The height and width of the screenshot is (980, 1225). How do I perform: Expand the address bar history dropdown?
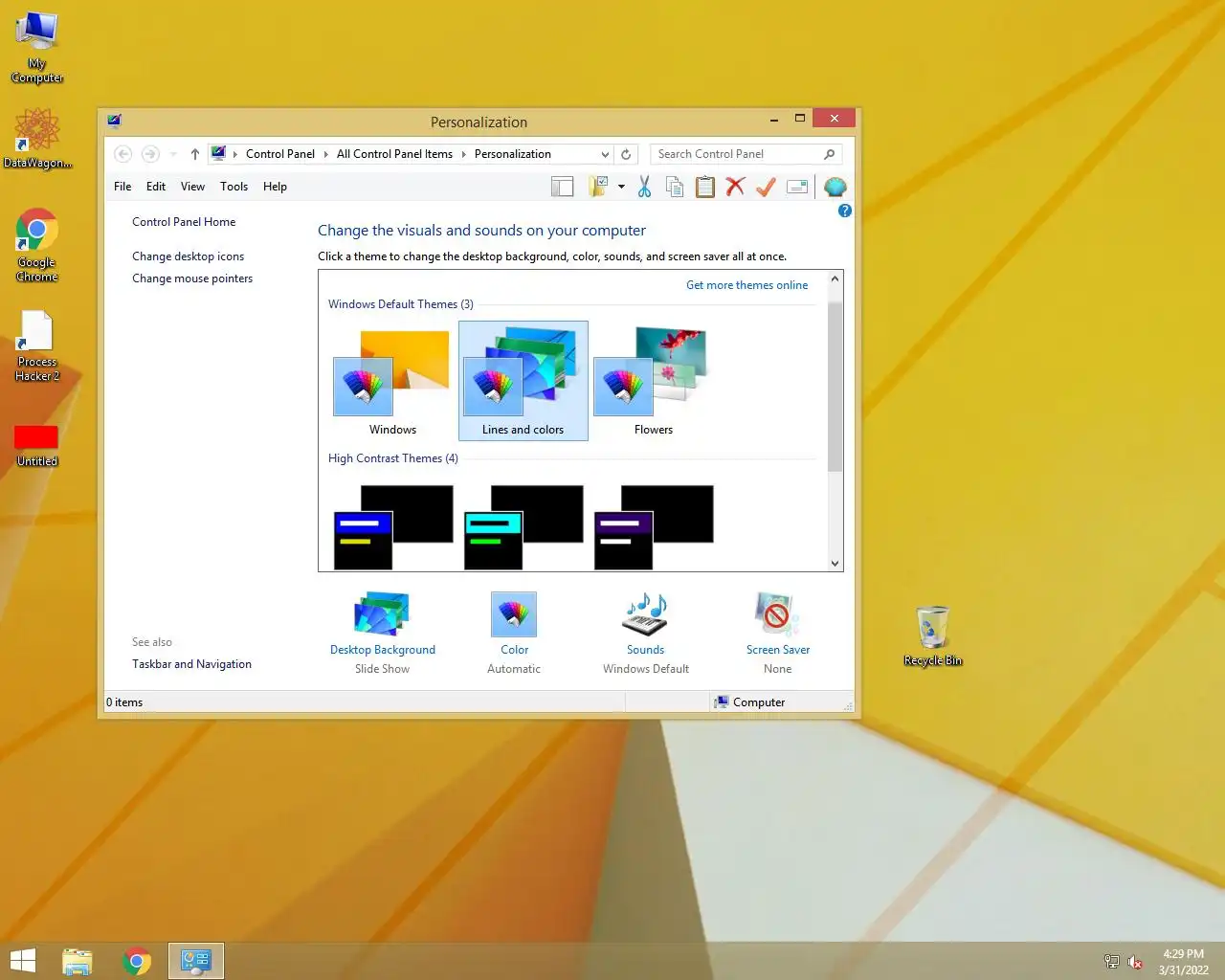coord(605,154)
